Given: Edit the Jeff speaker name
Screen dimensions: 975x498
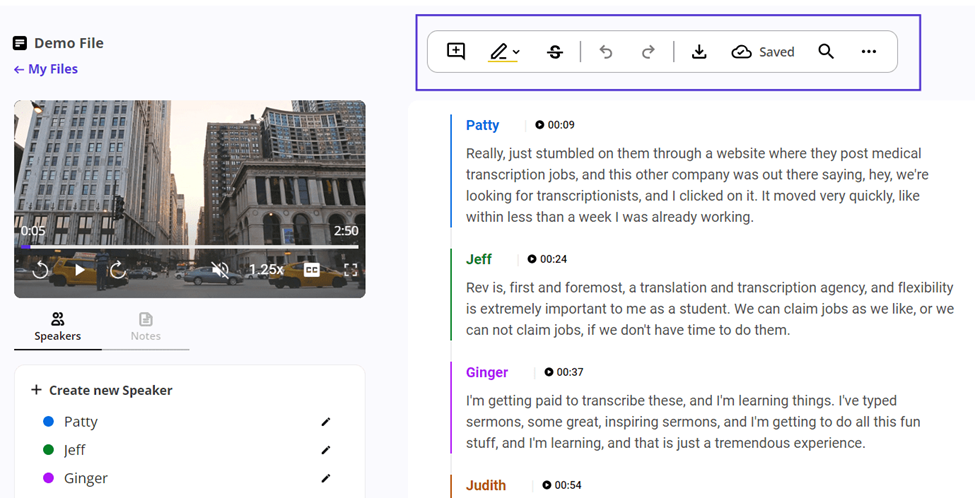Looking at the screenshot, I should pos(326,450).
